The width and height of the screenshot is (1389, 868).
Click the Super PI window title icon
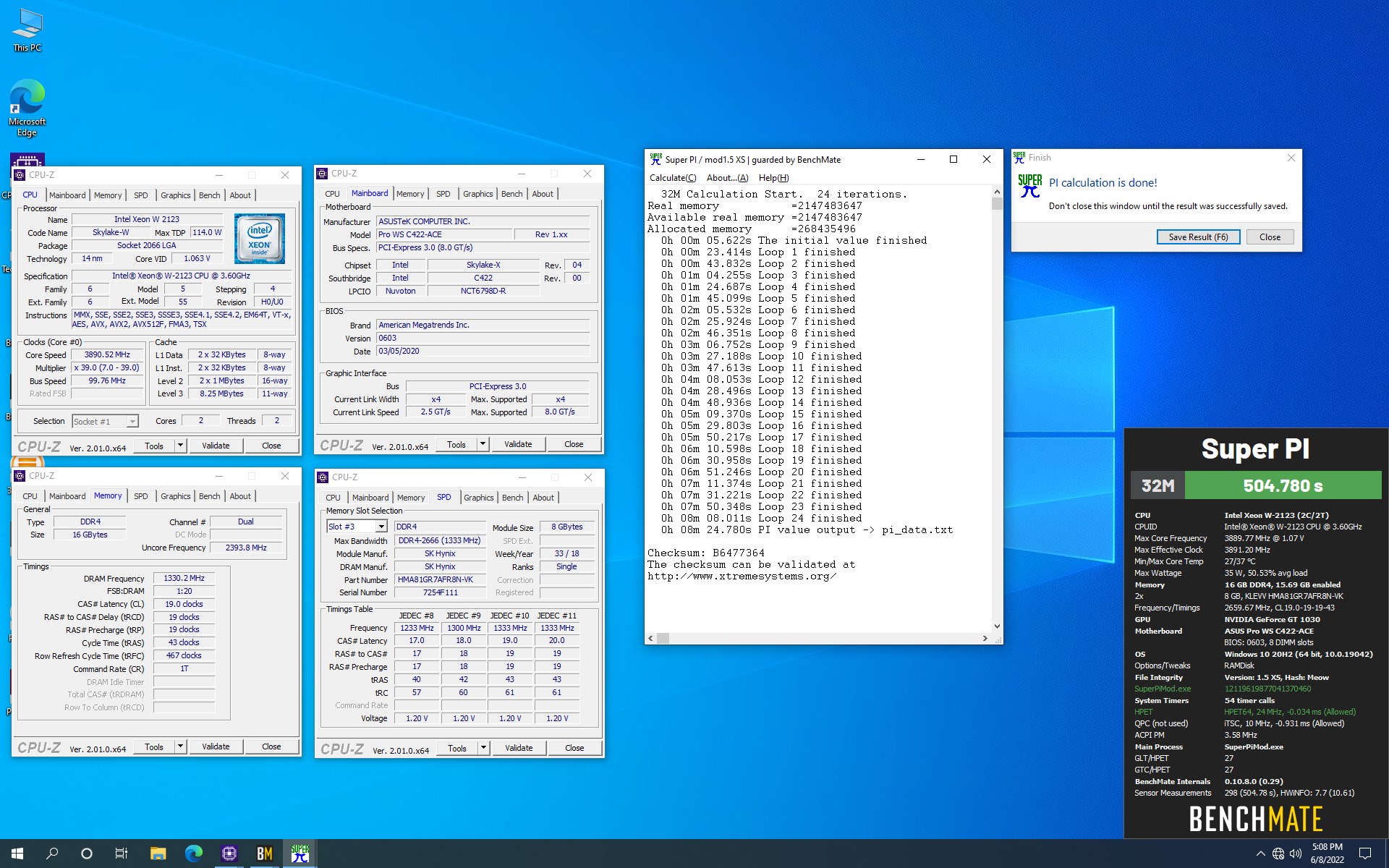point(655,159)
